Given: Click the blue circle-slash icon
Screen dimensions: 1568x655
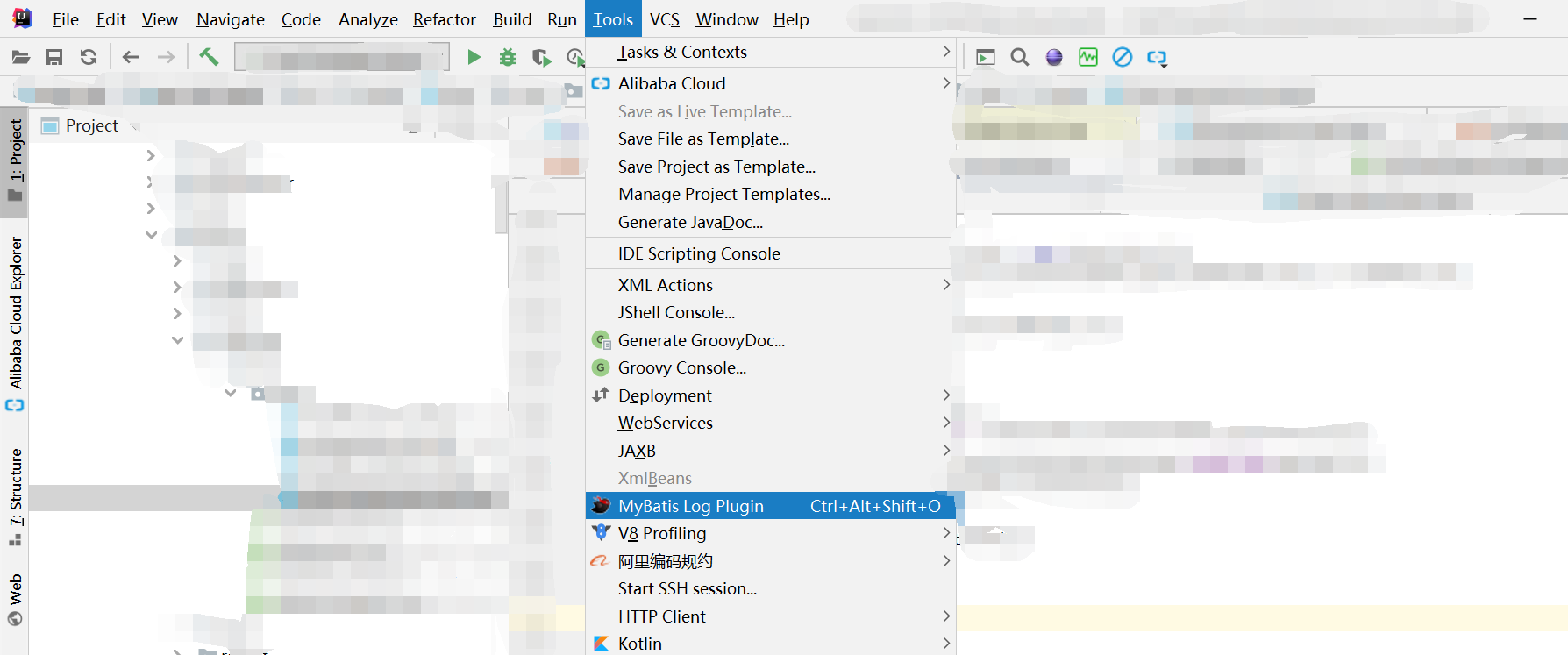Looking at the screenshot, I should coord(1123,57).
